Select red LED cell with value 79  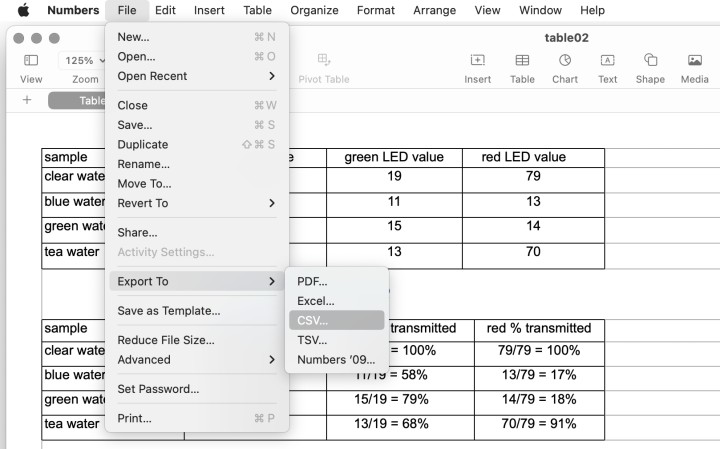533,180
